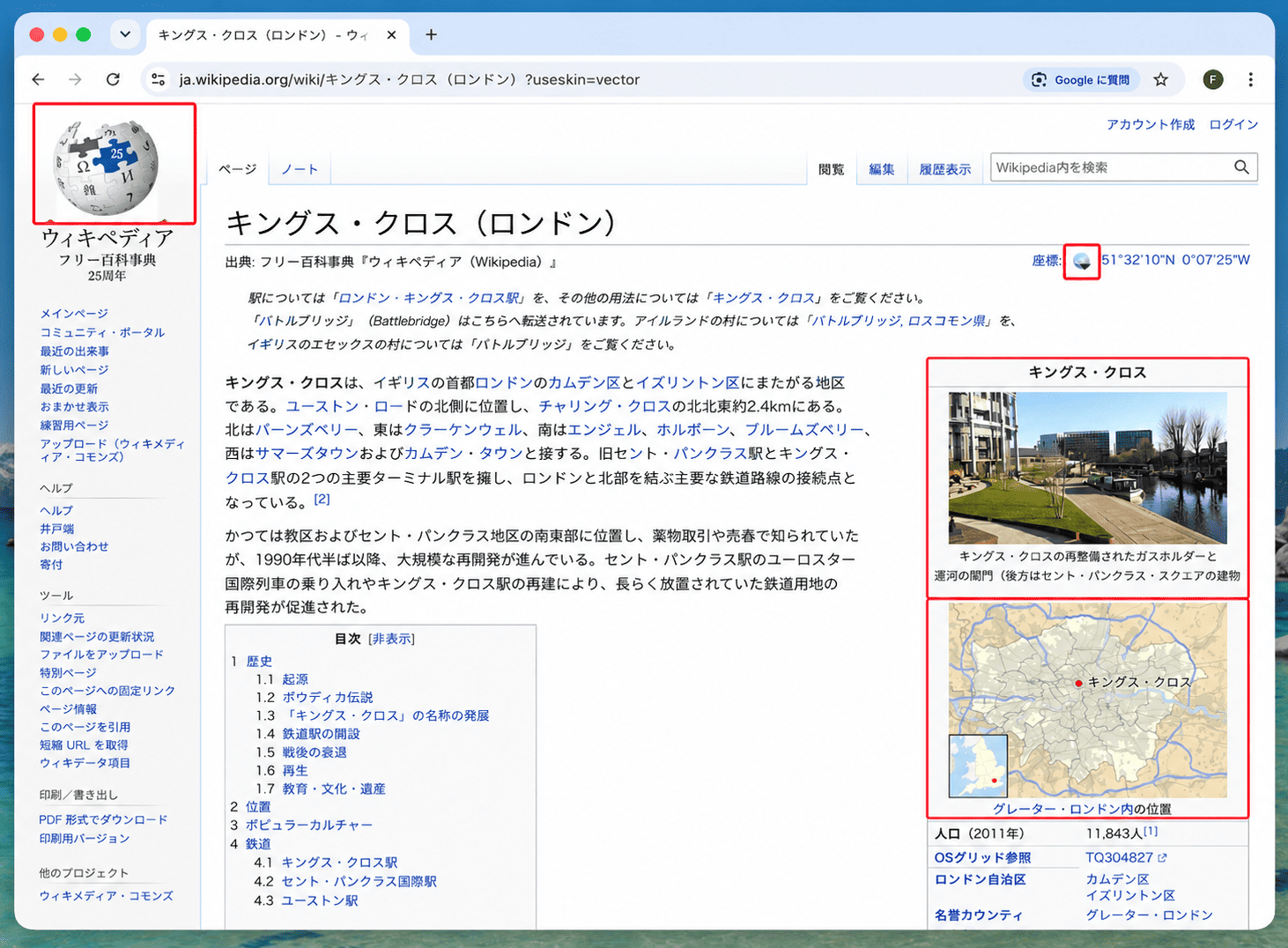The image size is (1288, 948).
Task: Open リンク元 tool link
Action: (x=63, y=618)
